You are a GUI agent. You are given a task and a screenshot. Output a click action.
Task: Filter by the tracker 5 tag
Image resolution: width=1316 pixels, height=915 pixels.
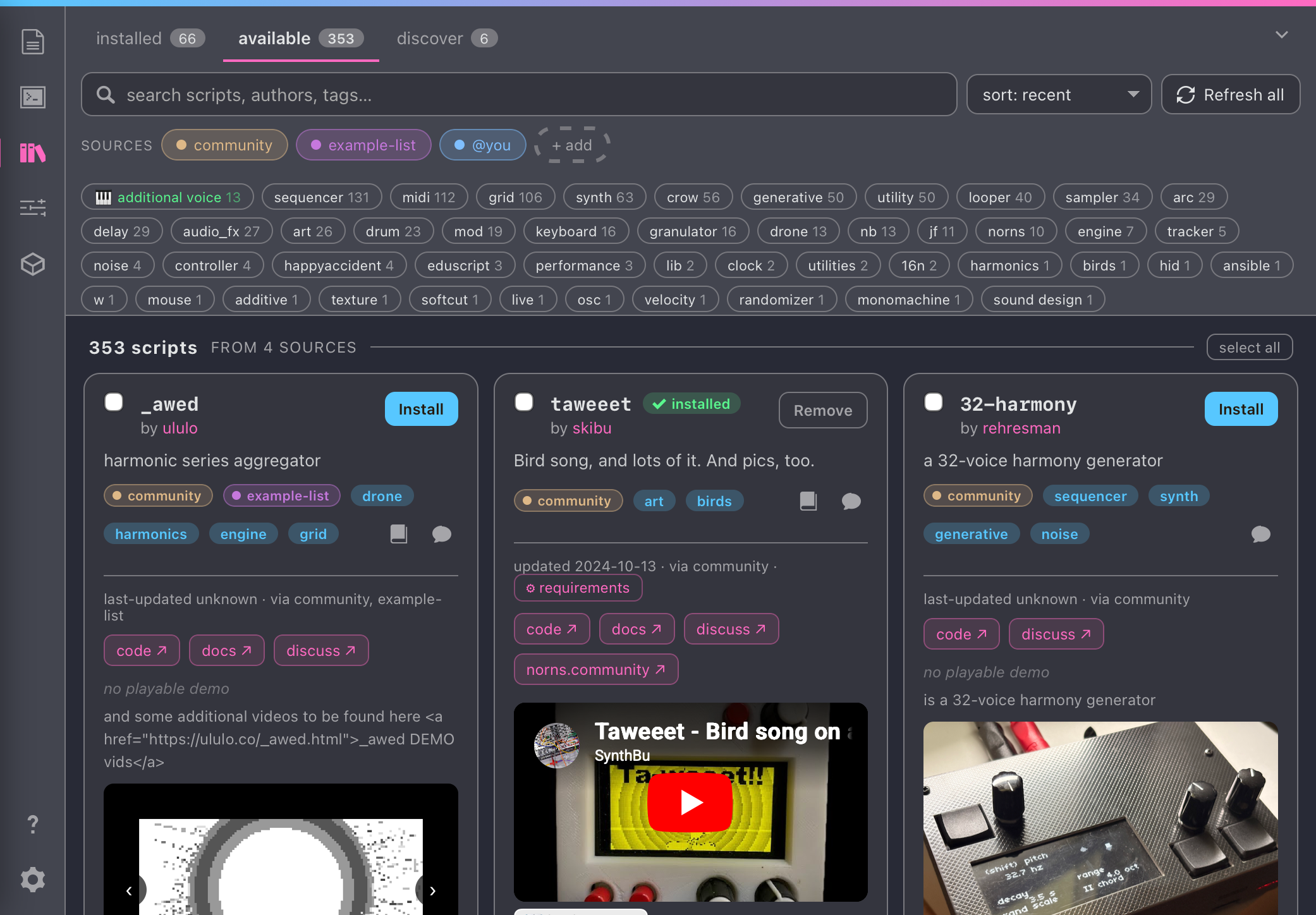1197,231
